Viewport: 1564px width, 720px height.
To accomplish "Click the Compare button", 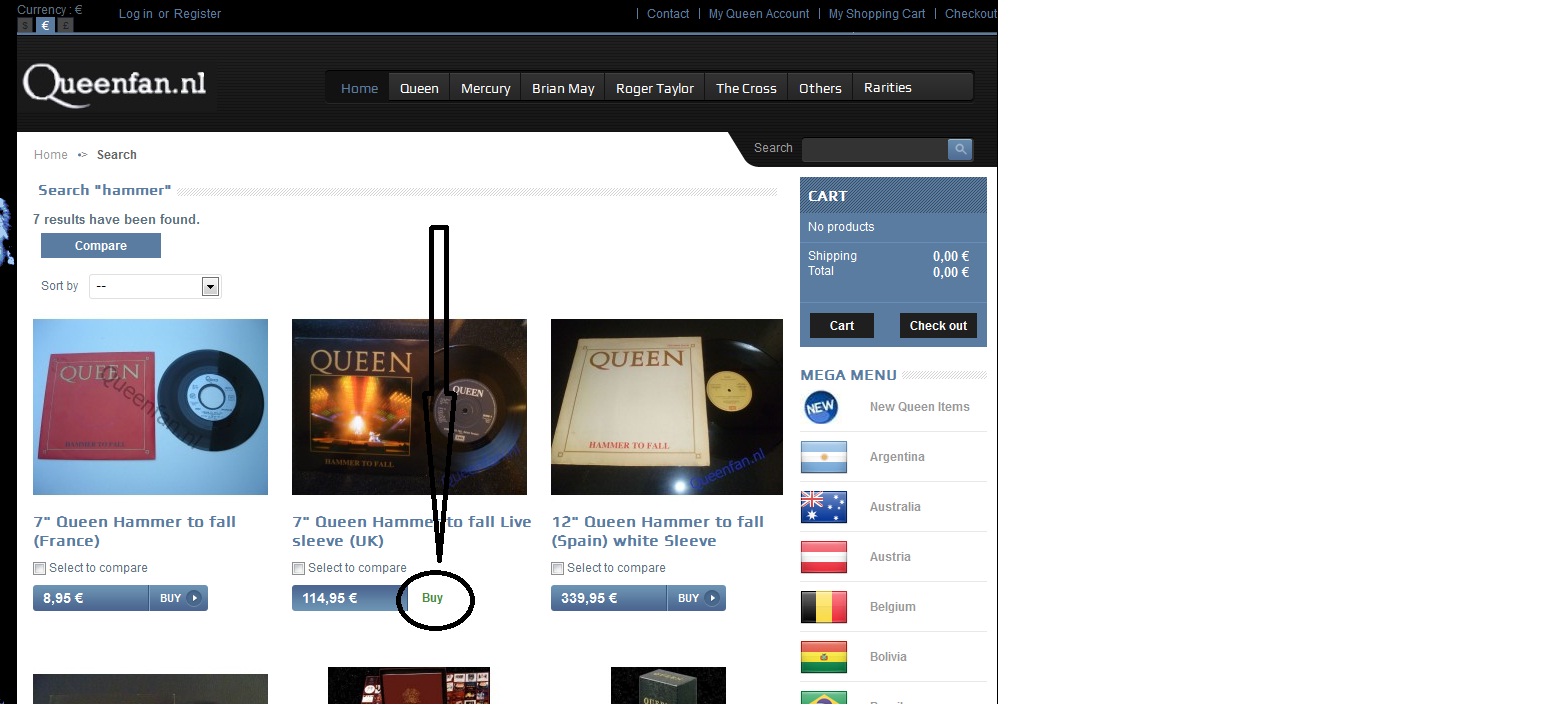I will tap(101, 246).
